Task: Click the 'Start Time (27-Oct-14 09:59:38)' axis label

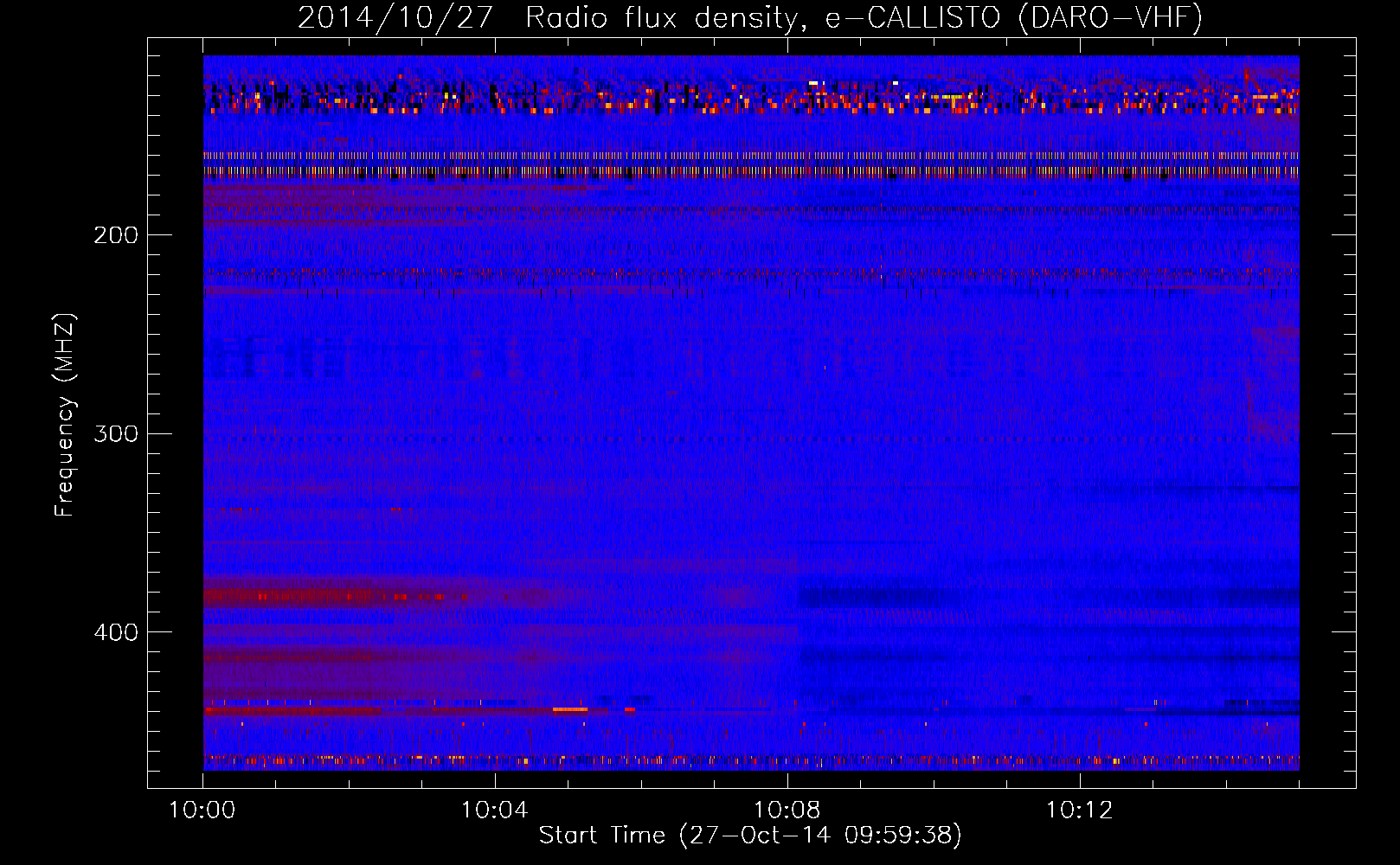Action: coord(750,836)
